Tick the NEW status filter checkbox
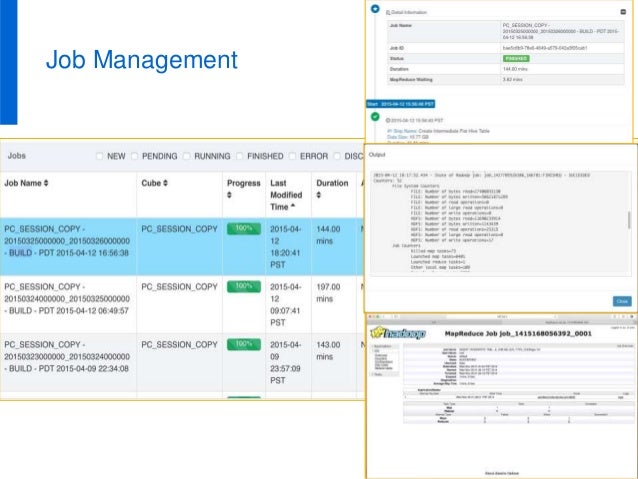Viewport: 638px width, 479px height. 99,156
